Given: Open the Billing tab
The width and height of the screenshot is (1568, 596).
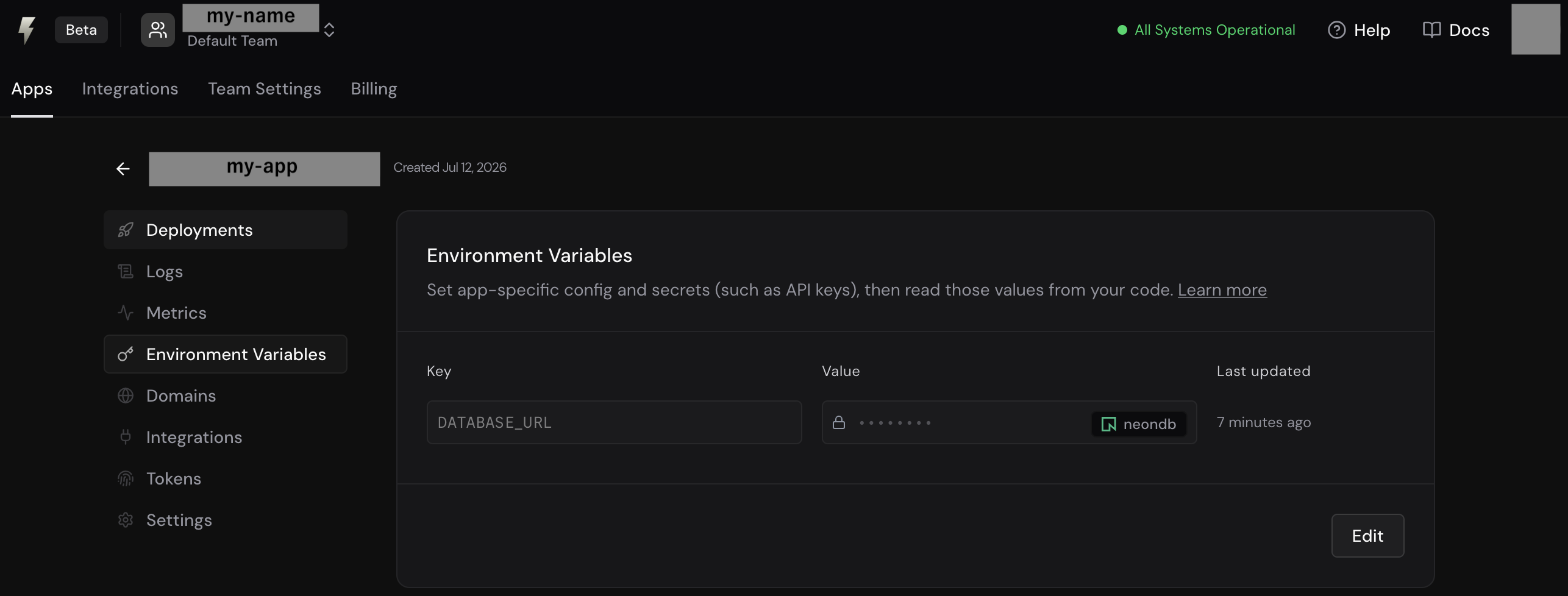Looking at the screenshot, I should pos(374,89).
